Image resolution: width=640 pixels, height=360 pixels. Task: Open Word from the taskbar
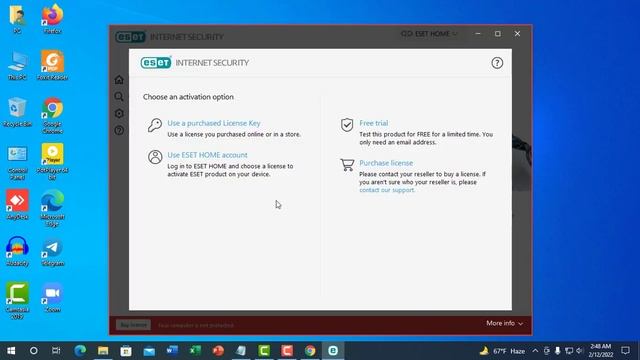click(172, 351)
